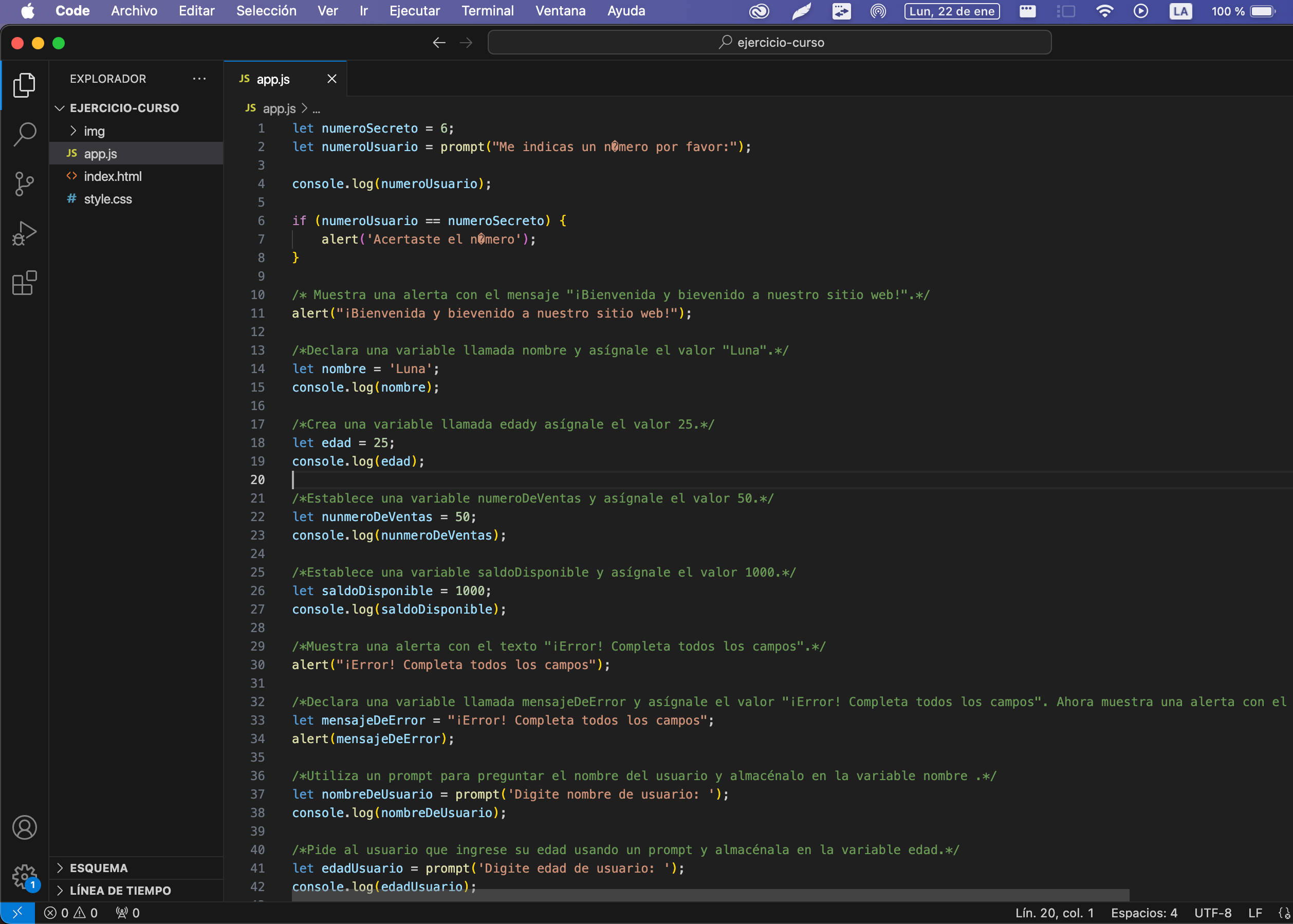This screenshot has width=1293, height=924.
Task: Open style.css in the explorer
Action: [x=136, y=199]
